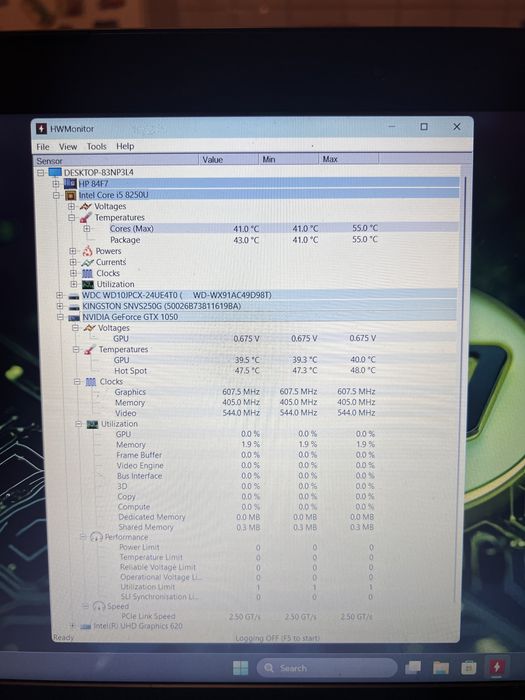Open Microsoft Store from the taskbar
The image size is (525, 700).
469,668
